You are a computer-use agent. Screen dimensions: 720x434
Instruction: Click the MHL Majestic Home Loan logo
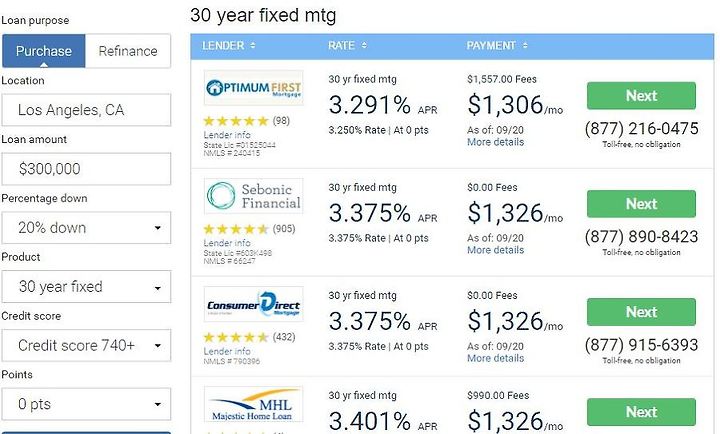[253, 404]
